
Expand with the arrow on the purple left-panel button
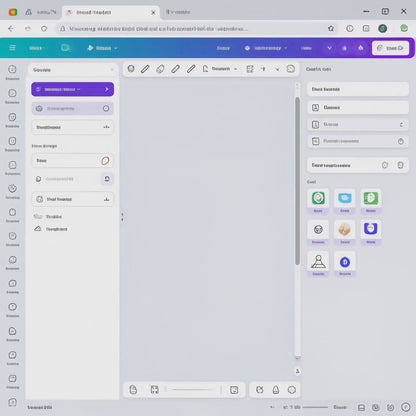click(x=107, y=89)
